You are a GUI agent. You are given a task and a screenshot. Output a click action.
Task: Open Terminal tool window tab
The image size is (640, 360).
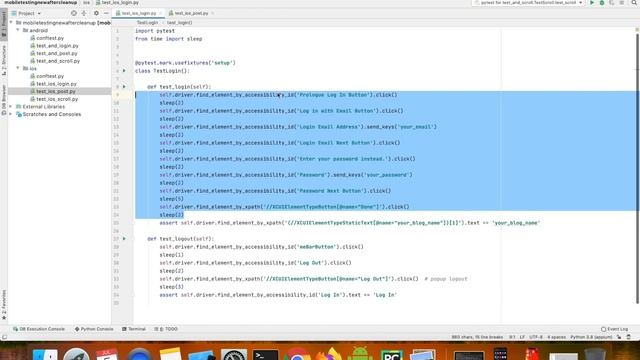coord(134,329)
